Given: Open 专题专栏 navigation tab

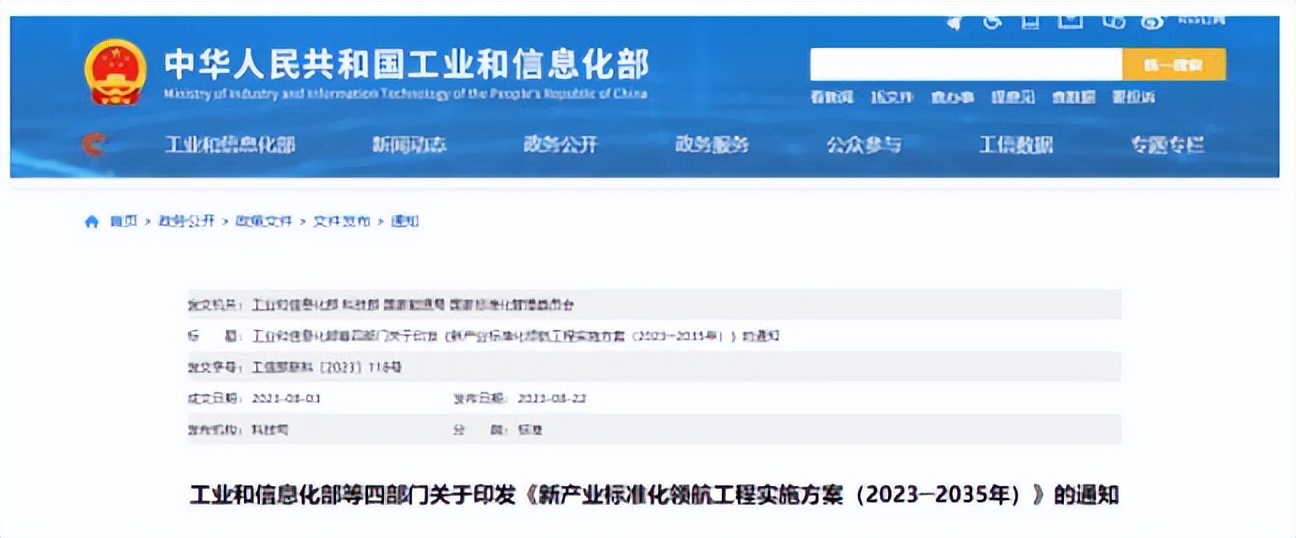Looking at the screenshot, I should point(1168,145).
